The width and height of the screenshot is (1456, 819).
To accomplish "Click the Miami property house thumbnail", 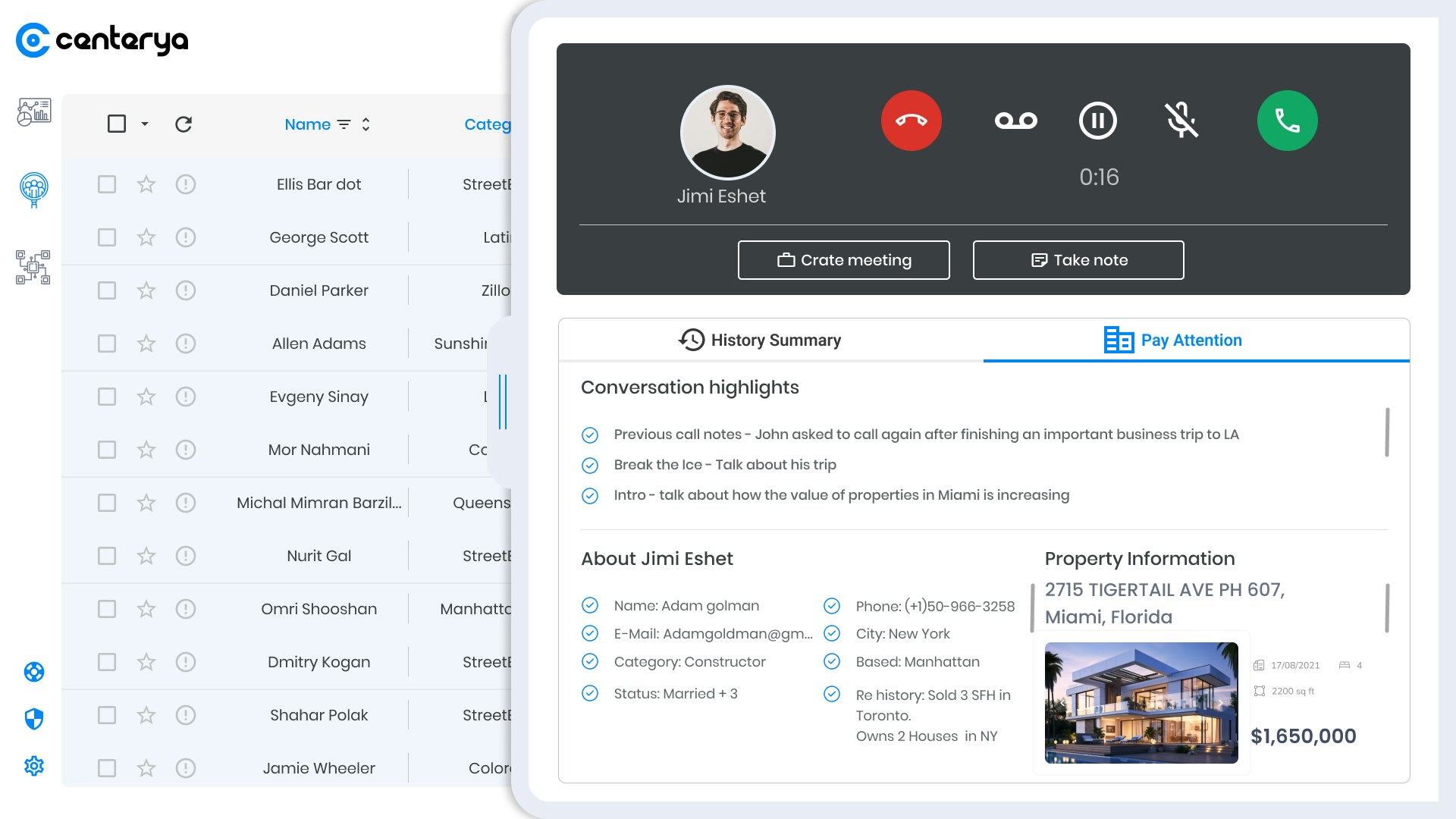I will coord(1141,703).
